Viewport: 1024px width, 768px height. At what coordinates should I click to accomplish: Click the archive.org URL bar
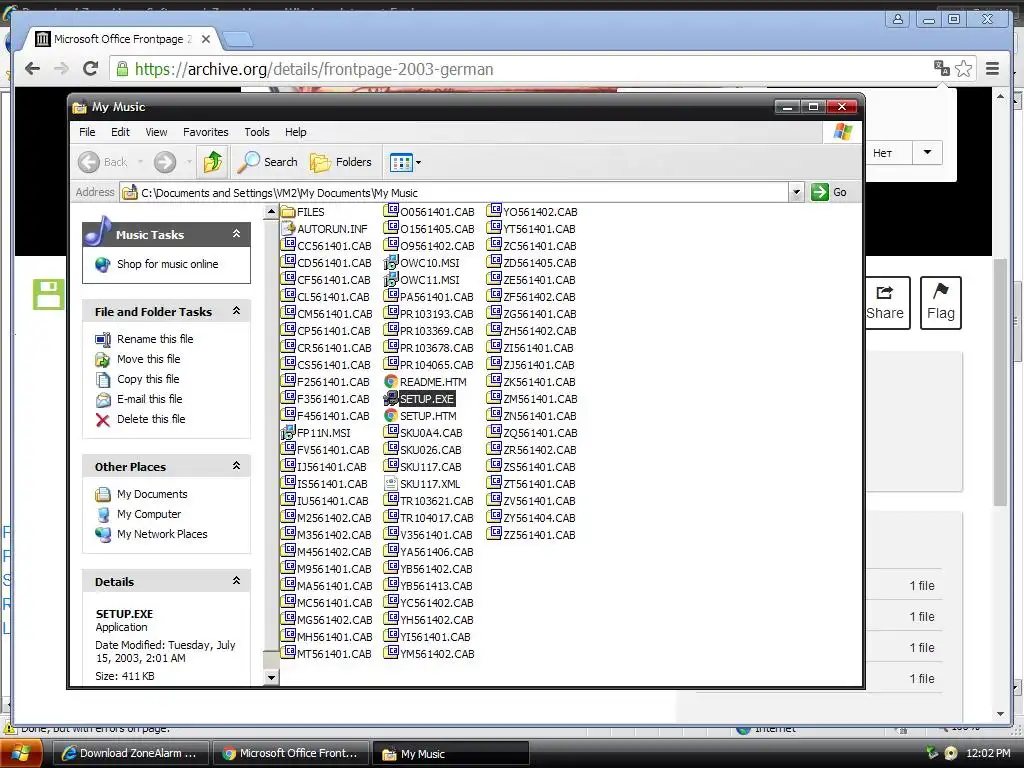522,69
